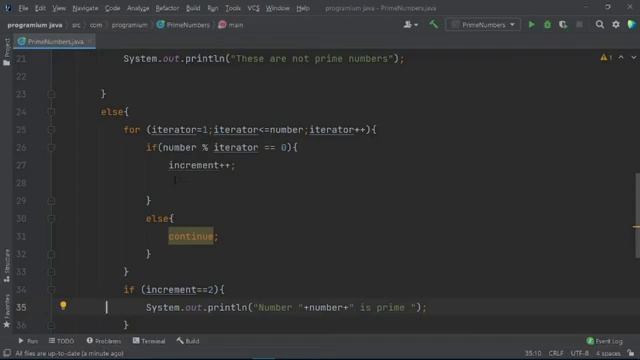Click the lightbulb quick-fix icon on line 35
This screenshot has height=360, width=640.
pos(63,305)
